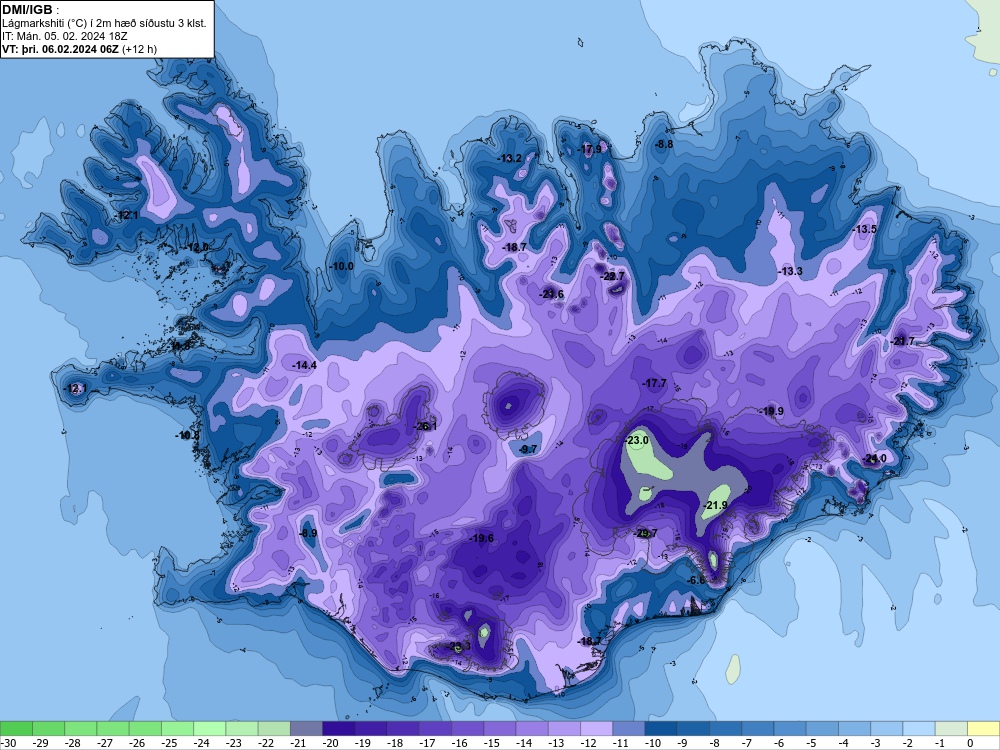Click the -8.8 temperature label
The height and width of the screenshot is (750, 1000).
coord(664,144)
